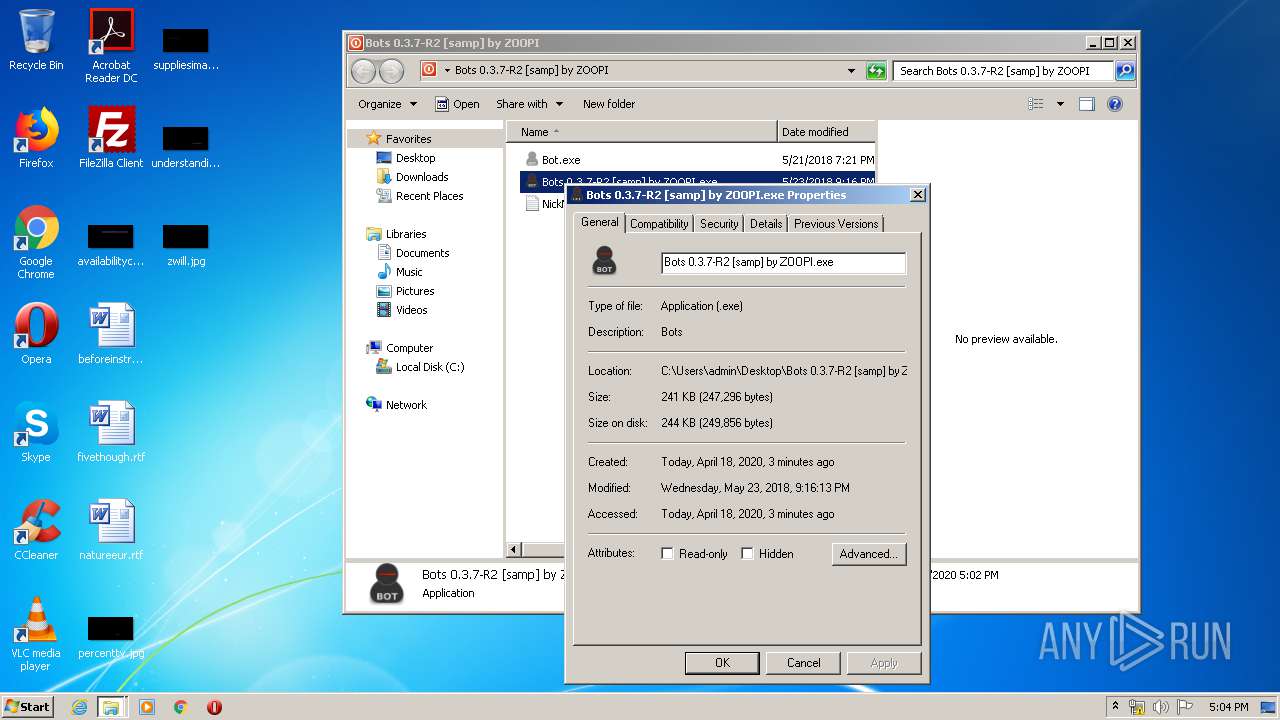Click Open in Explorer toolbar

click(x=457, y=104)
